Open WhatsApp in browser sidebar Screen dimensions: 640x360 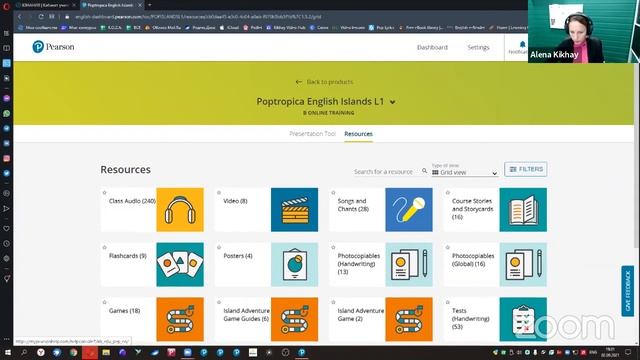pos(7,113)
